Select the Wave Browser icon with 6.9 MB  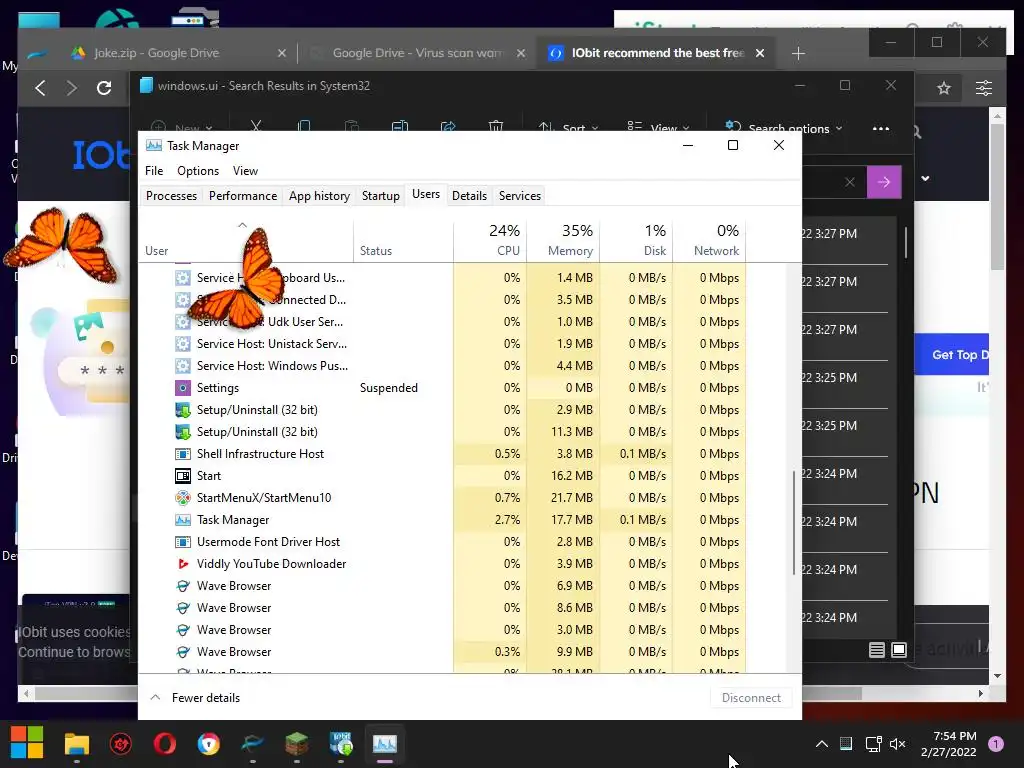click(183, 586)
